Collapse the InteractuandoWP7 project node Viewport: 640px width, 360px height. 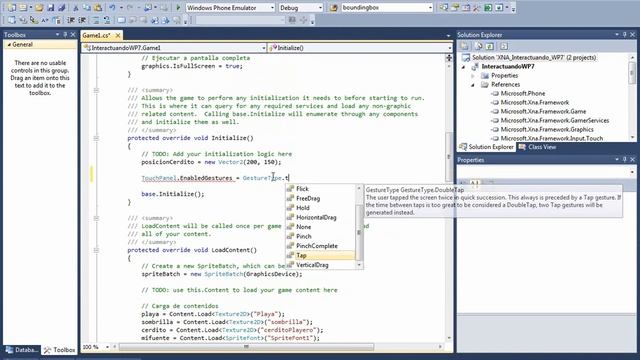(x=463, y=67)
